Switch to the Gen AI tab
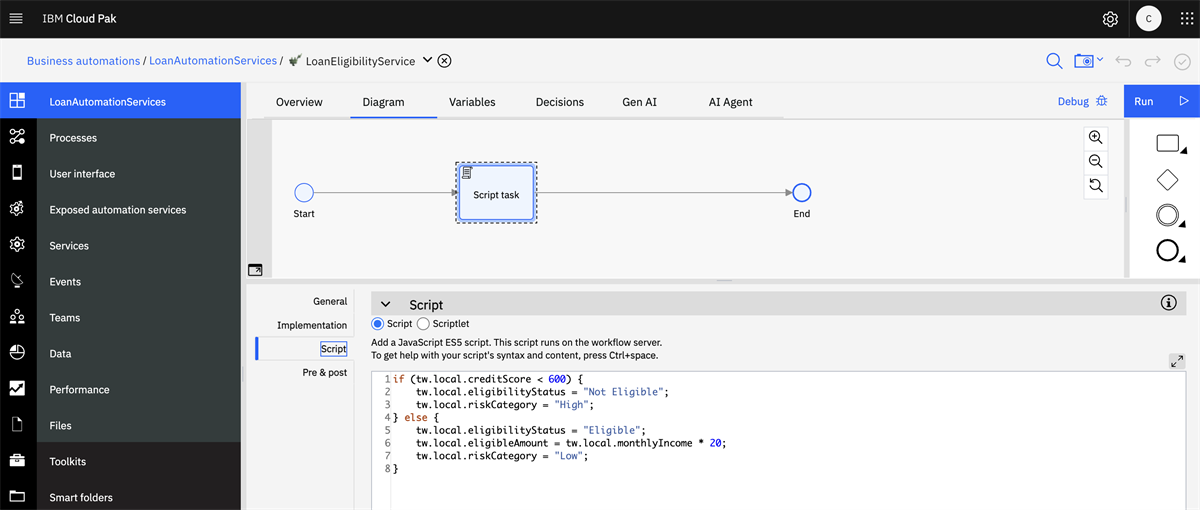1200x510 pixels. [640, 102]
